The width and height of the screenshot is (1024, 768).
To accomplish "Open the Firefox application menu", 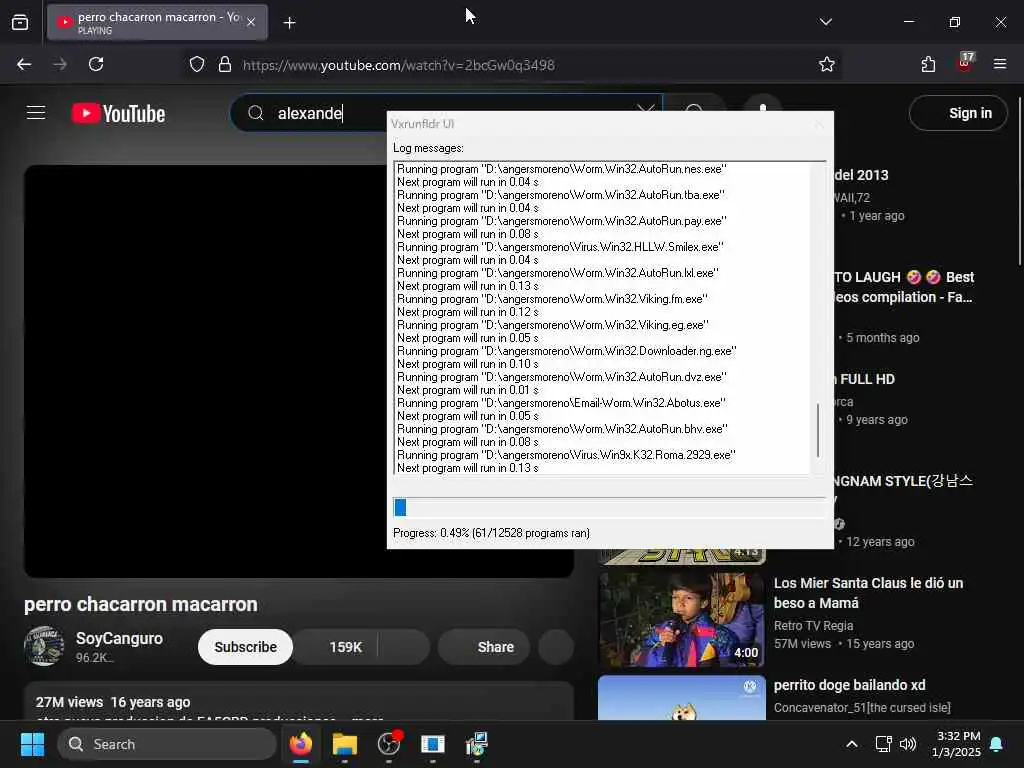I will 1000,65.
